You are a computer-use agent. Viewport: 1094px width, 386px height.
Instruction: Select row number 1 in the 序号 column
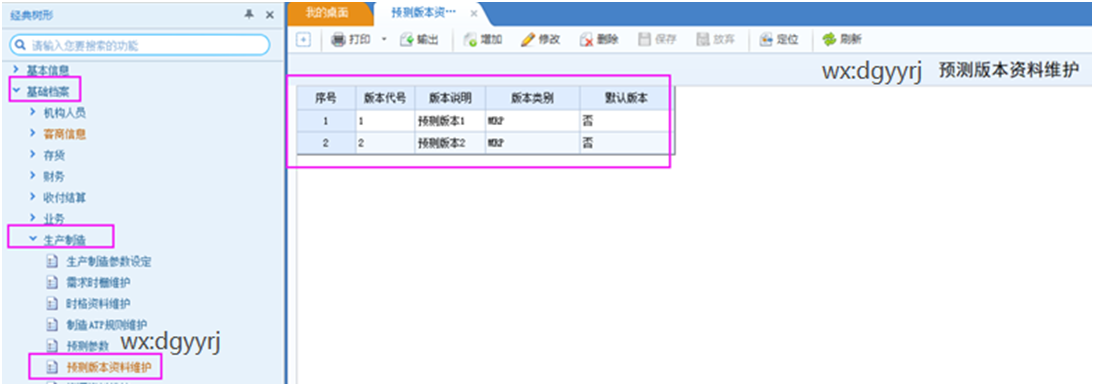click(x=326, y=121)
